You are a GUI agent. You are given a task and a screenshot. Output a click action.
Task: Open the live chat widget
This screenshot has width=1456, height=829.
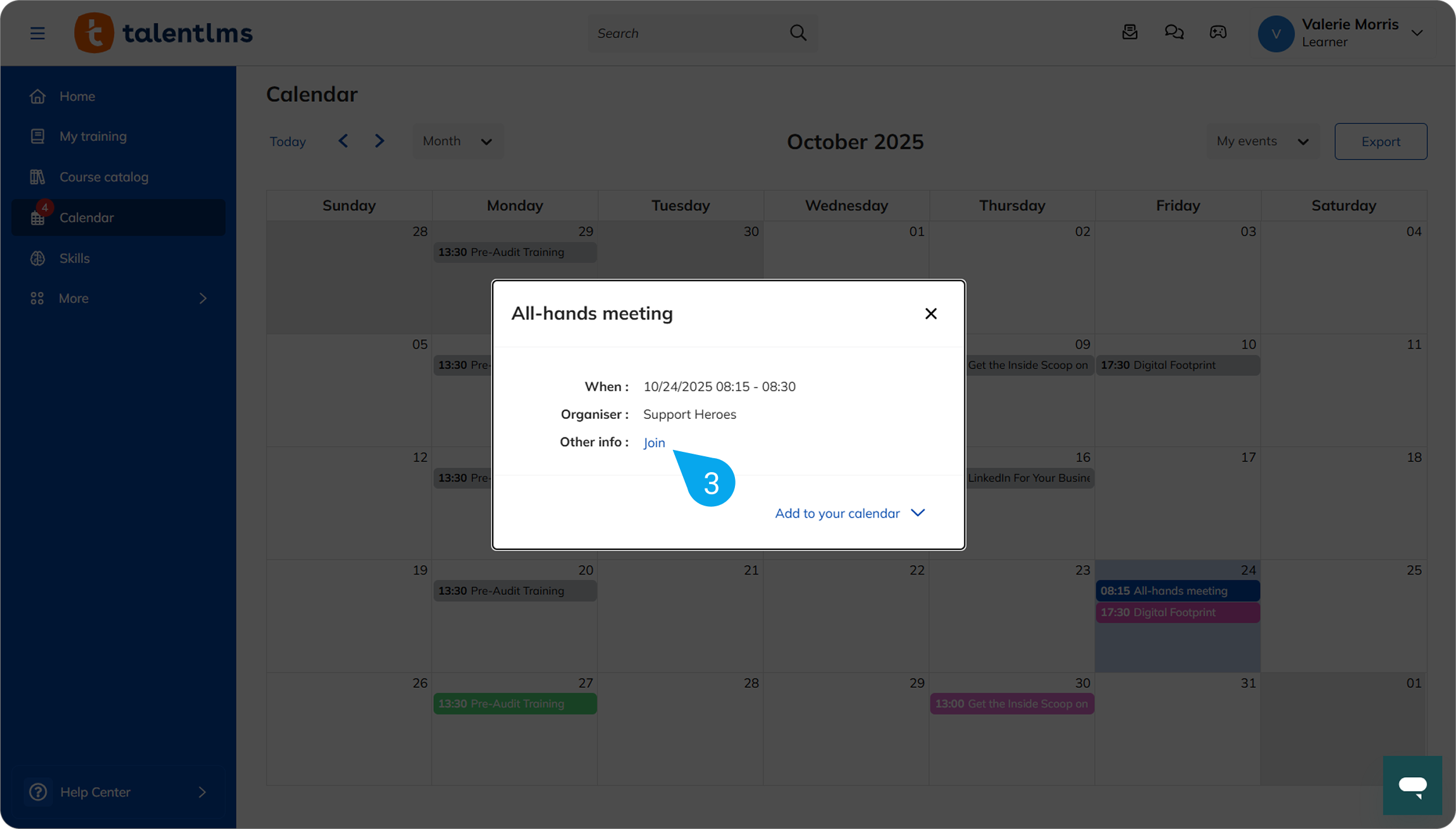click(1412, 785)
